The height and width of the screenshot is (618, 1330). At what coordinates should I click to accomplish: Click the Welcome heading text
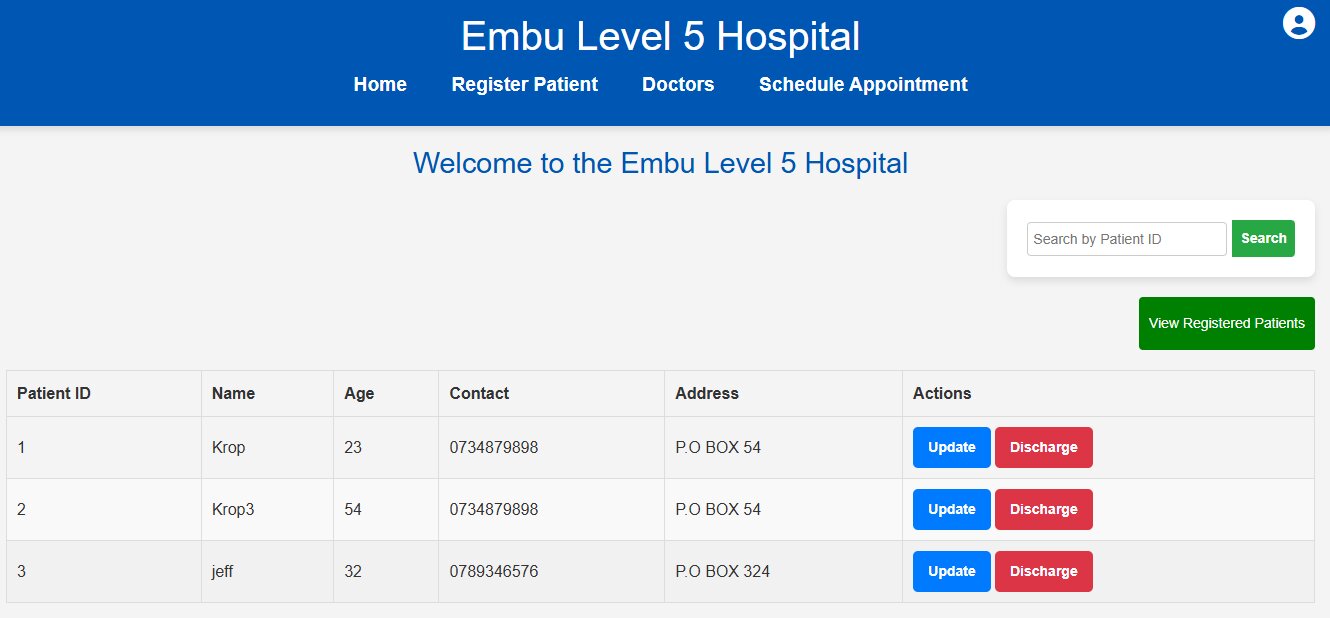(660, 163)
